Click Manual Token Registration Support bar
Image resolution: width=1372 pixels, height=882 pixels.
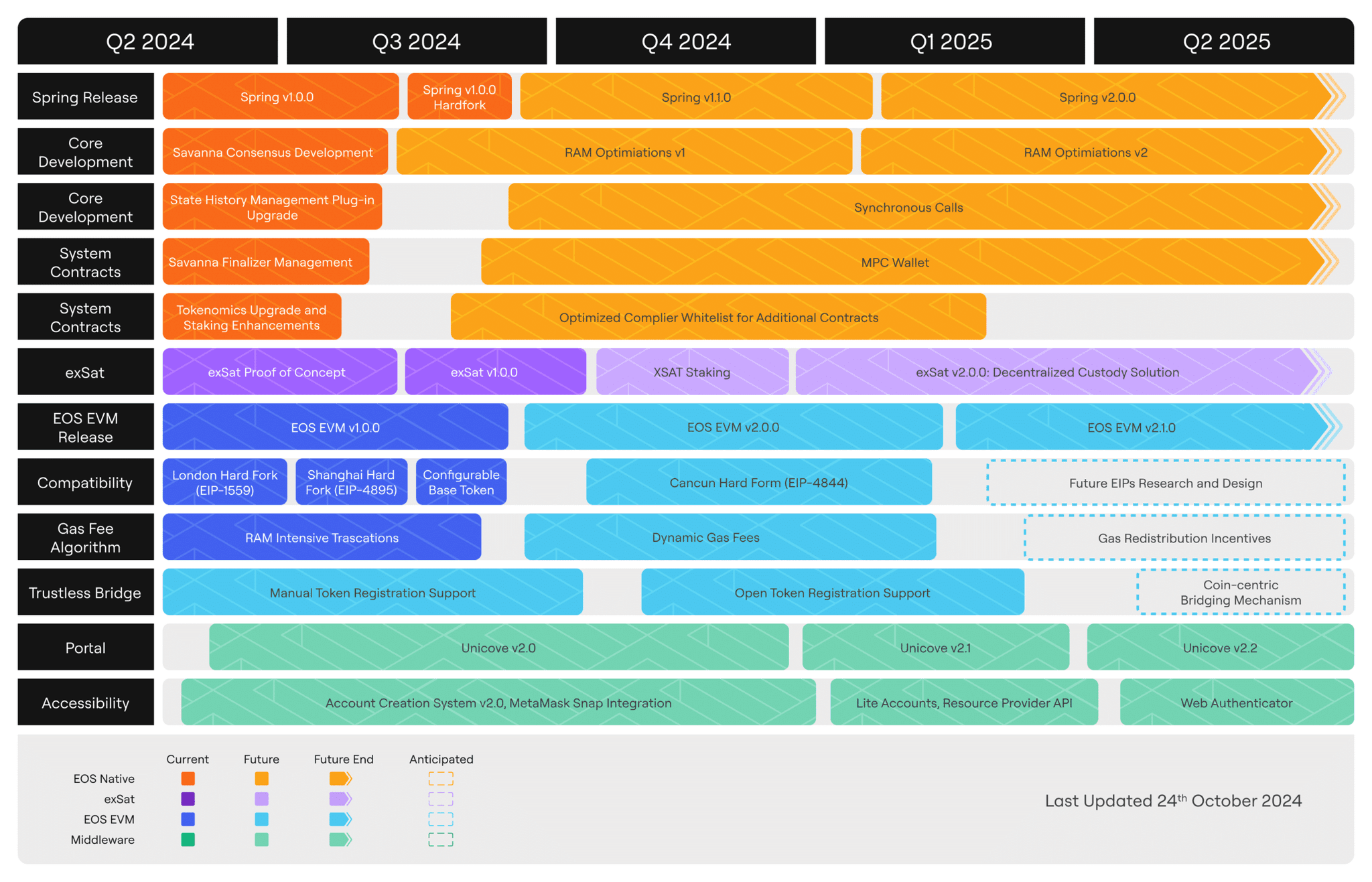(x=372, y=593)
